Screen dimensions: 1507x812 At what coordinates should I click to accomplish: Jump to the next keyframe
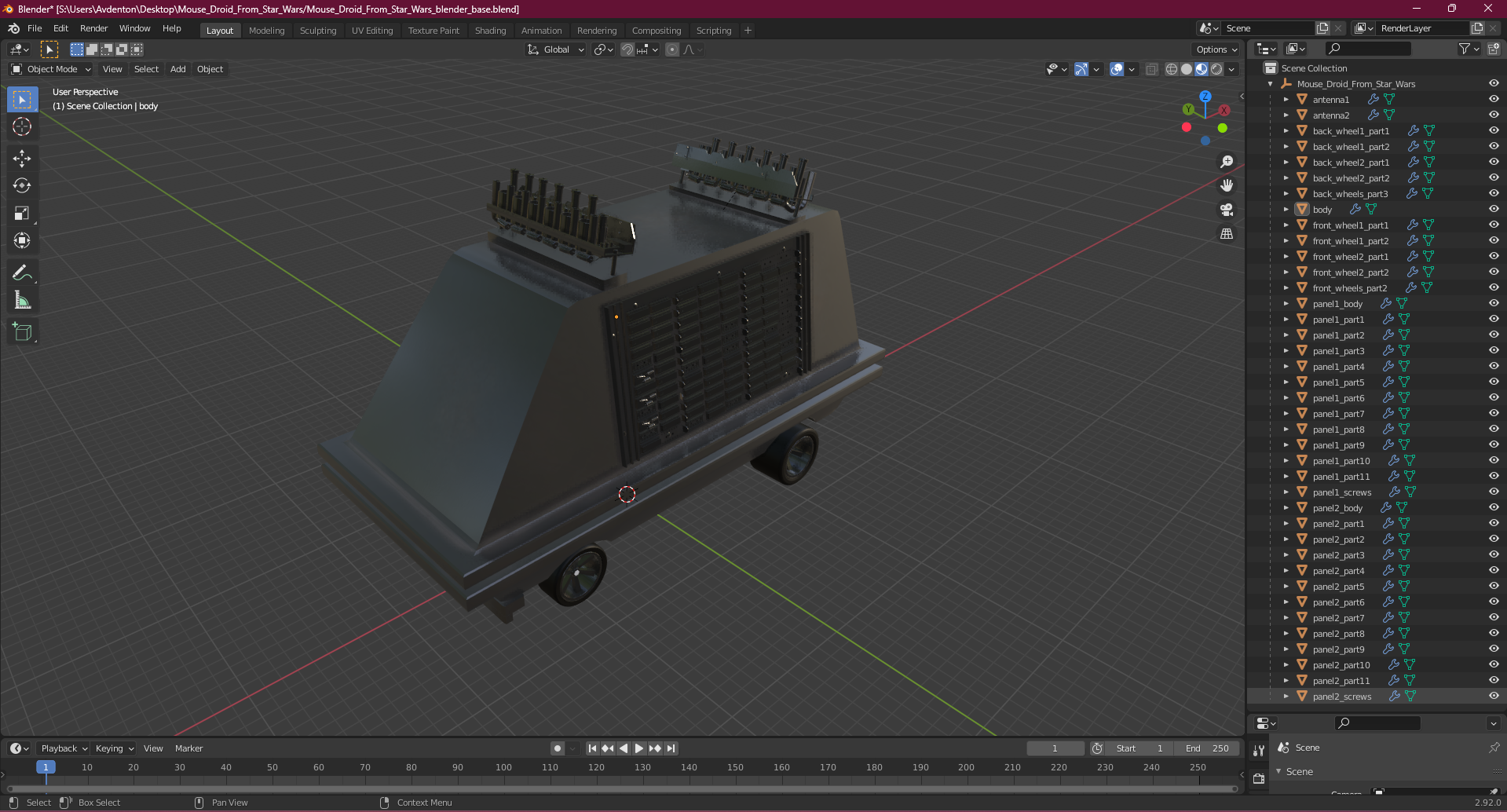(655, 748)
